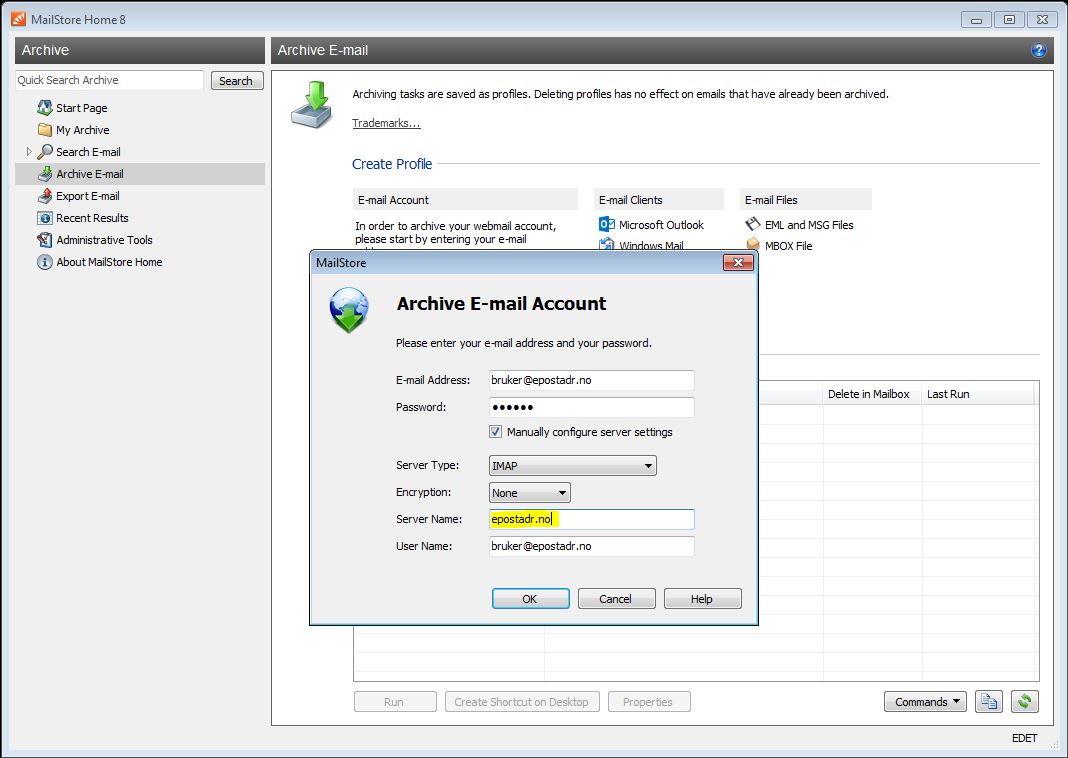Click the Help button in the dialog
Viewport: 1068px width, 758px height.
point(702,599)
